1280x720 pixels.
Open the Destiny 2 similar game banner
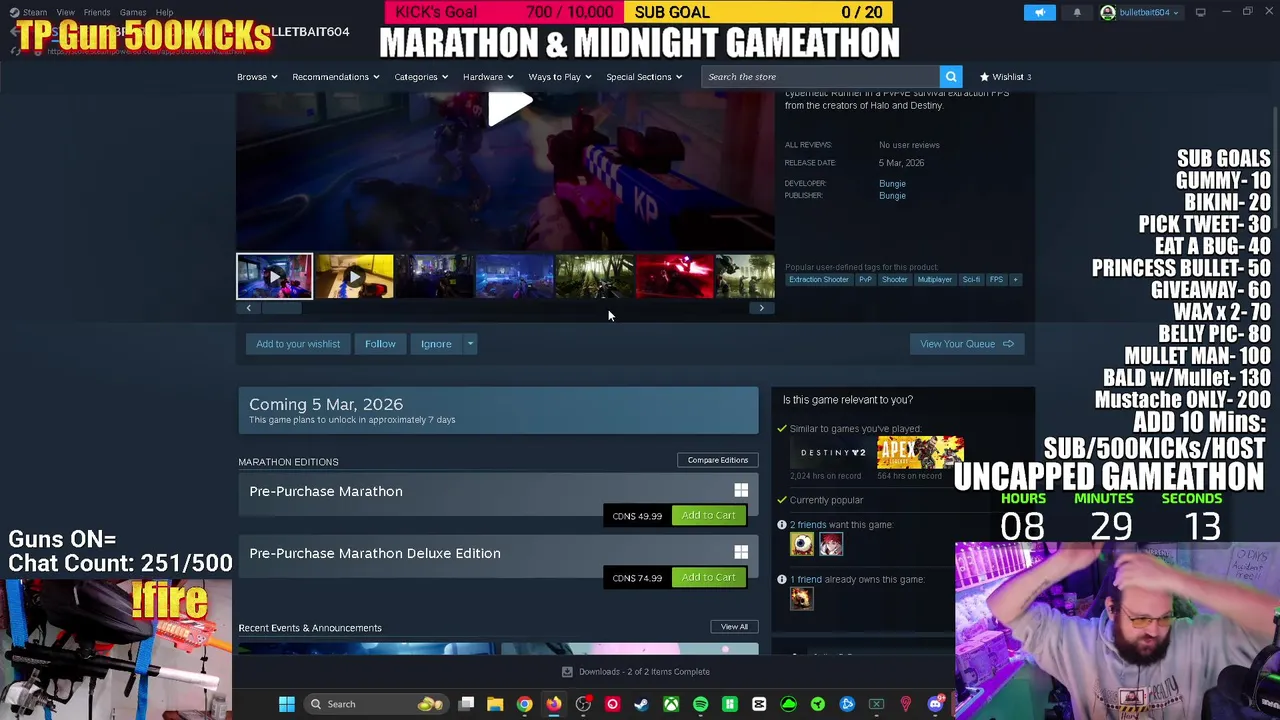(x=833, y=453)
